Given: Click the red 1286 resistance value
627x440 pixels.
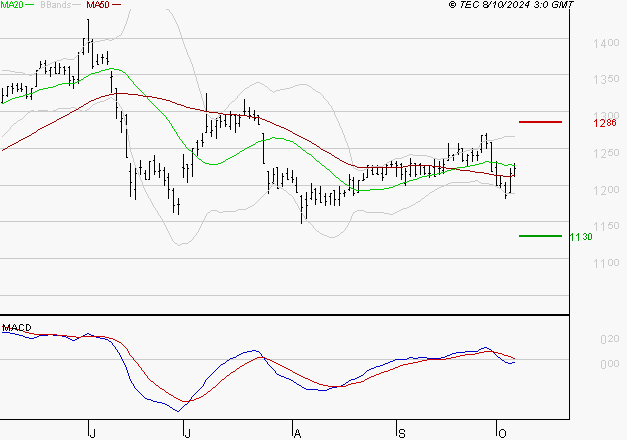Looking at the screenshot, I should click(x=605, y=123).
